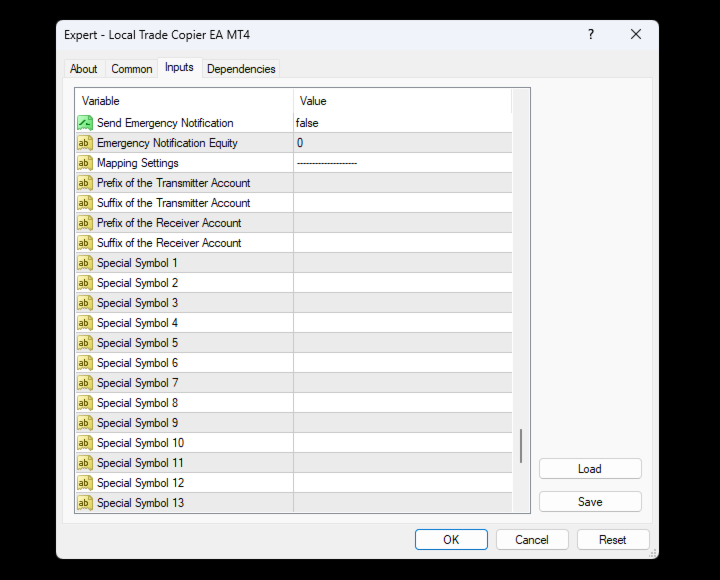Click the Emergency Notification Equity string icon
The image size is (720, 580).
pos(85,143)
